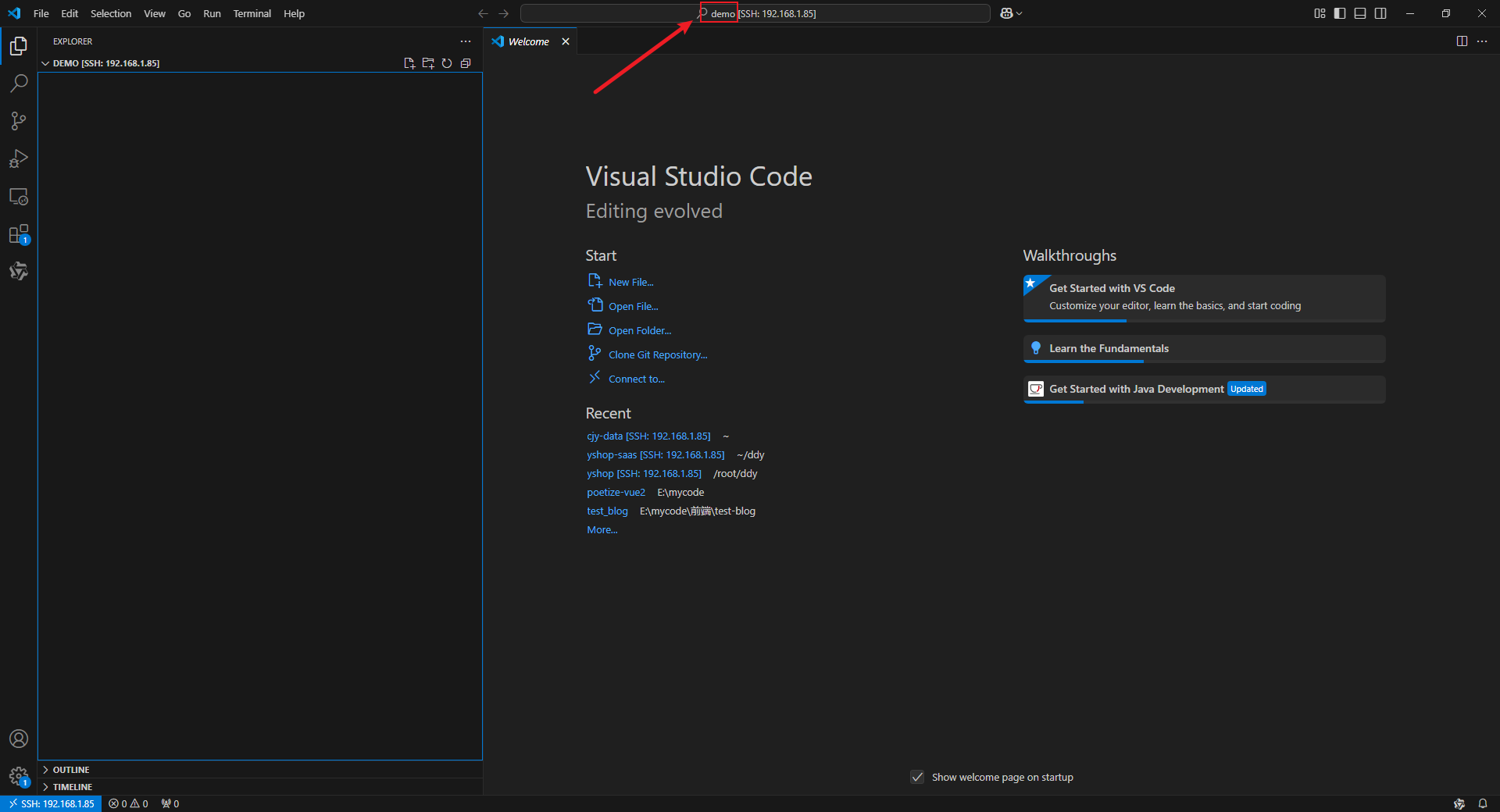This screenshot has height=812, width=1500.
Task: Open the Extensions view
Action: (19, 234)
